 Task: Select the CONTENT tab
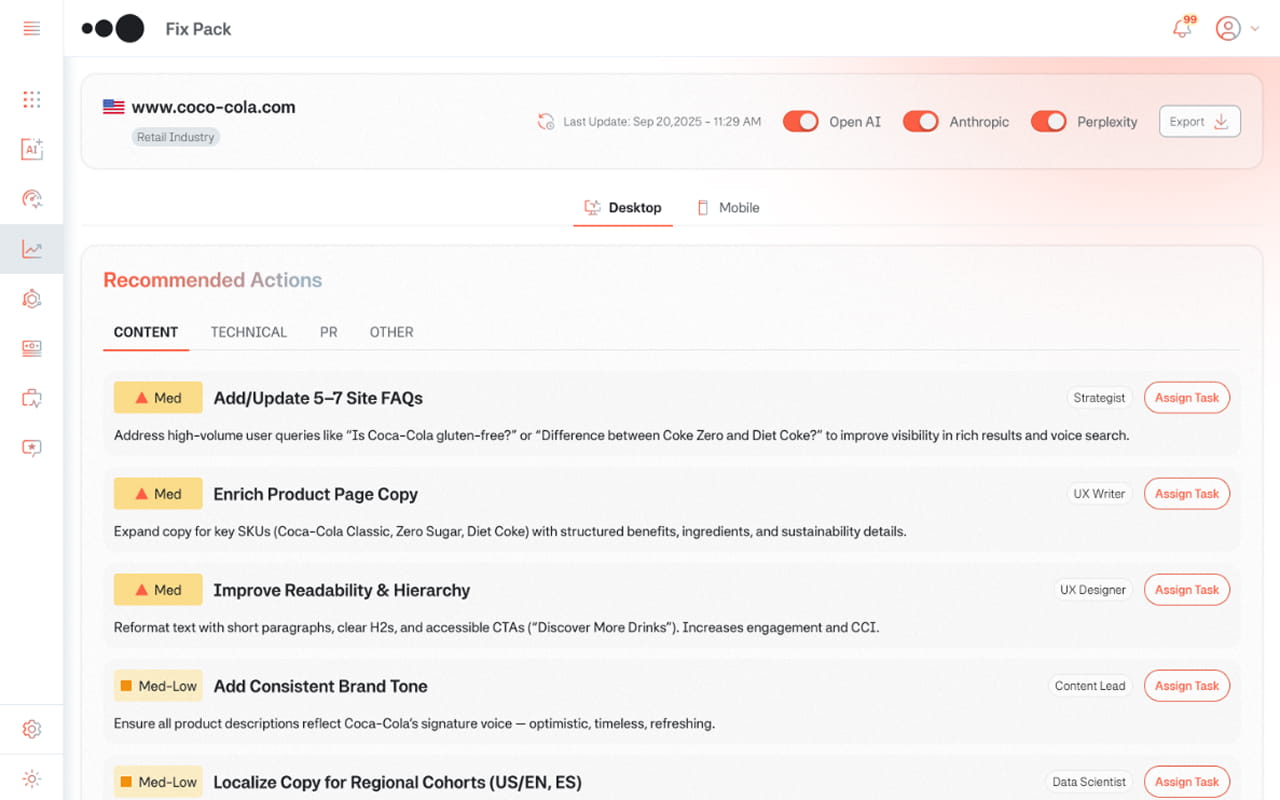click(146, 332)
